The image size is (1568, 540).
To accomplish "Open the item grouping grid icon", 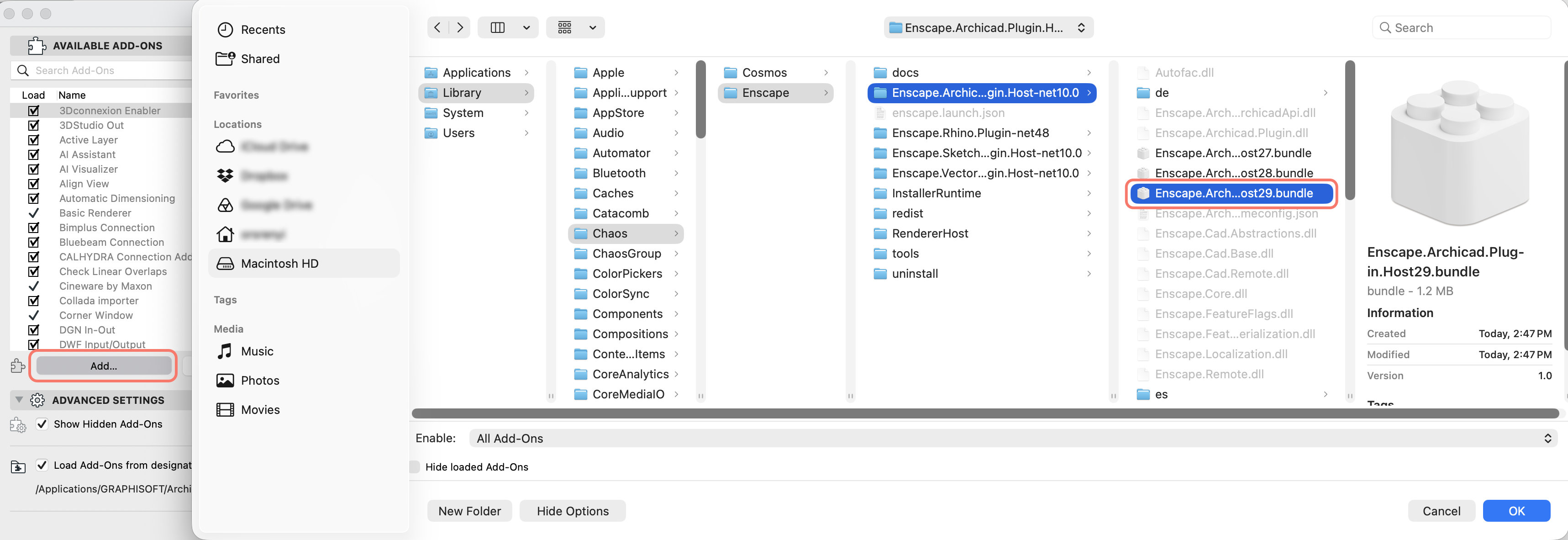I will (565, 27).
